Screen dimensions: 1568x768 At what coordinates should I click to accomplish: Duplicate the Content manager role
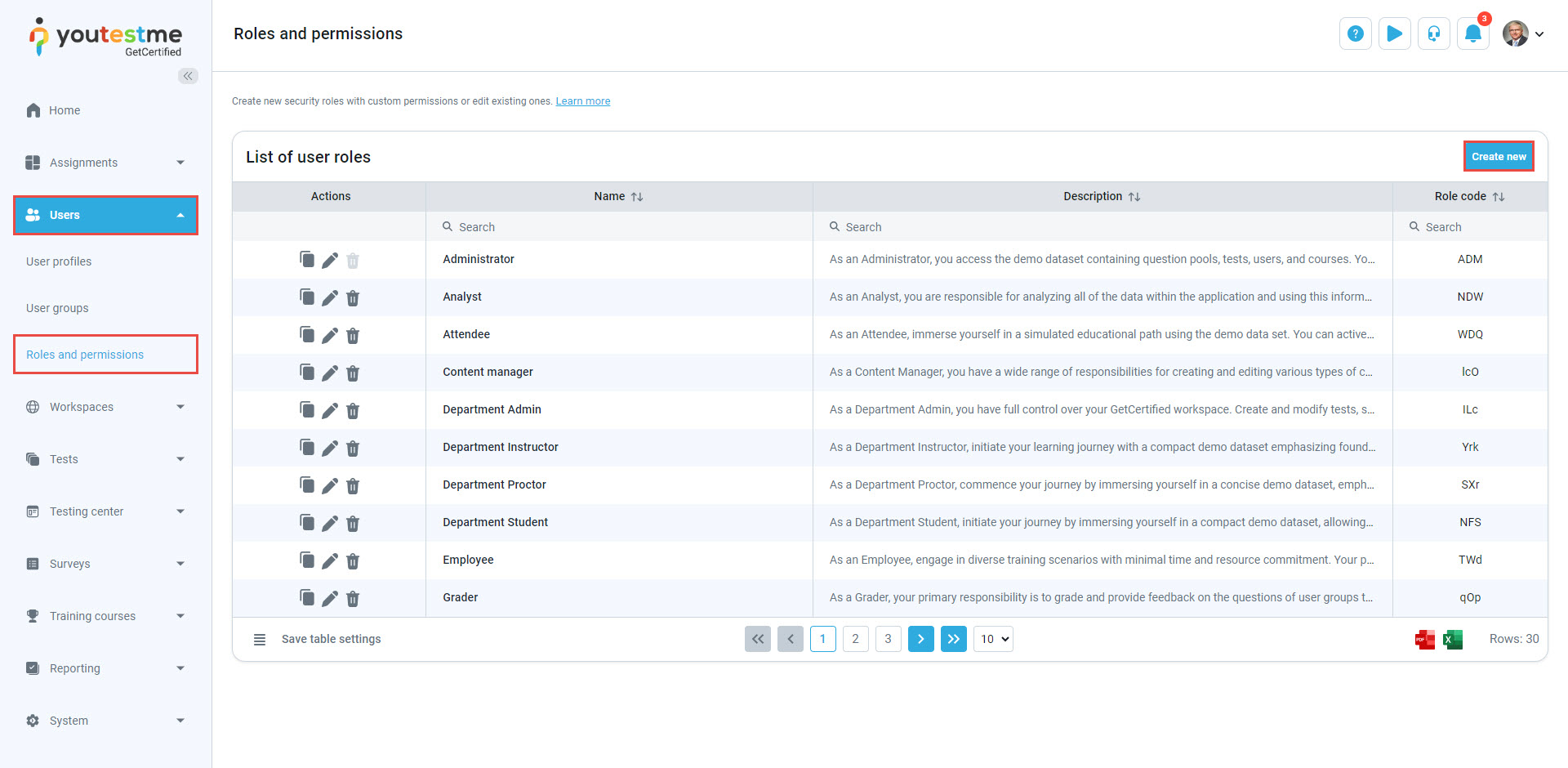coord(307,373)
